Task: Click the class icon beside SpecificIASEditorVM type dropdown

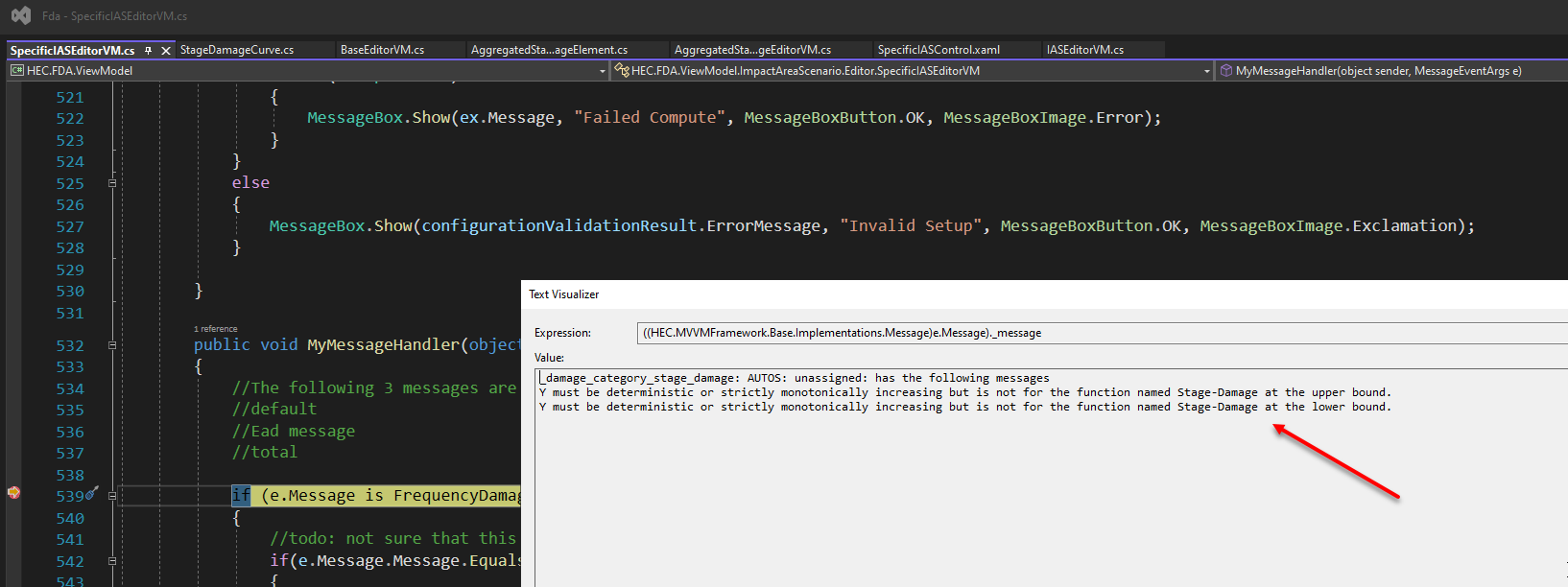Action: point(622,70)
